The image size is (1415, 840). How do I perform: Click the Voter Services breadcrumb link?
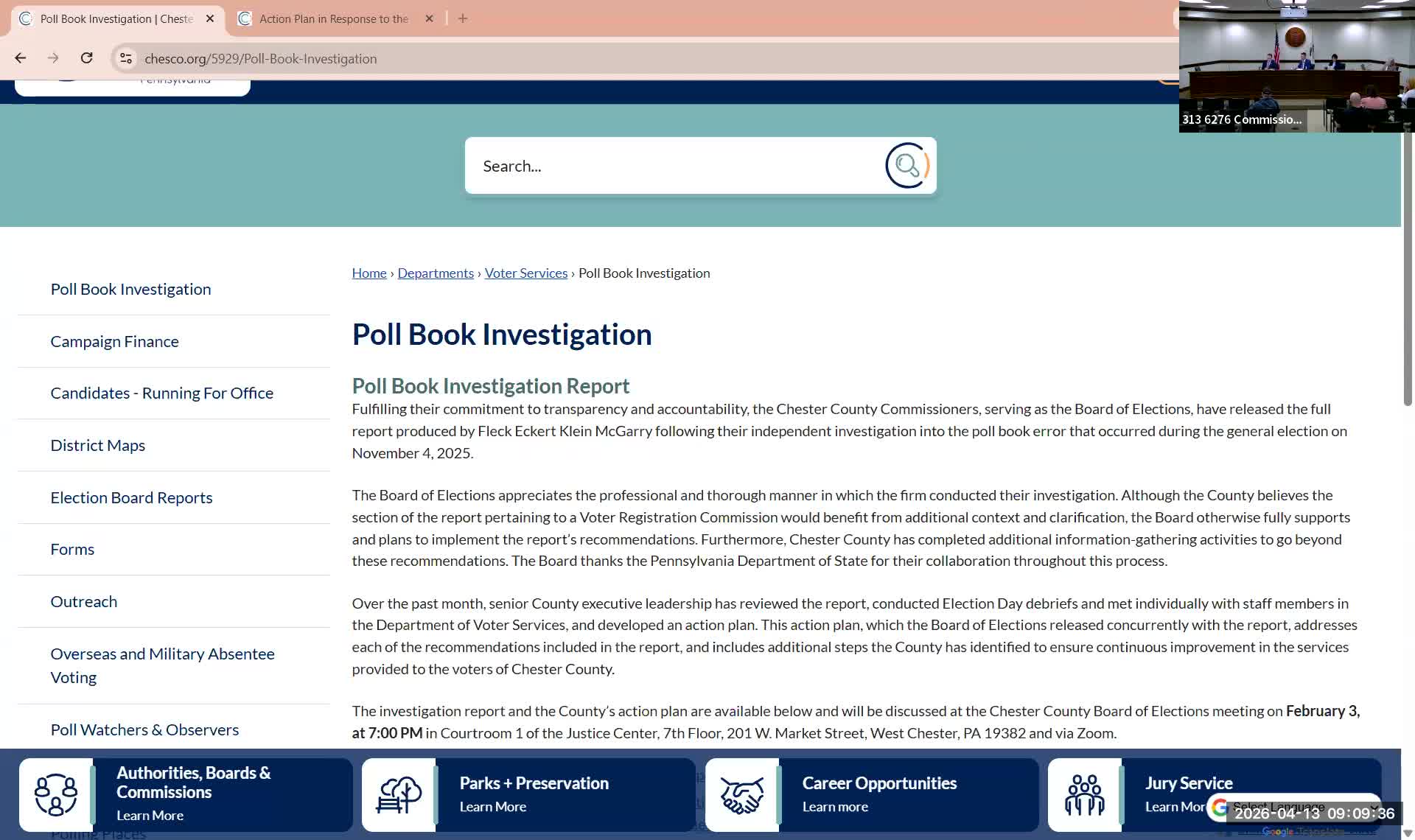(525, 273)
